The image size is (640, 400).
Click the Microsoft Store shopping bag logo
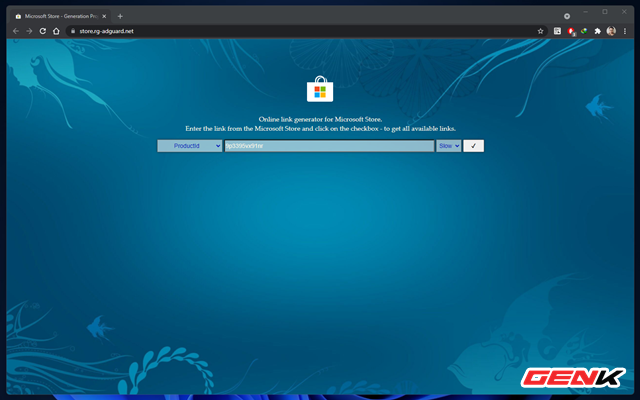tap(320, 89)
